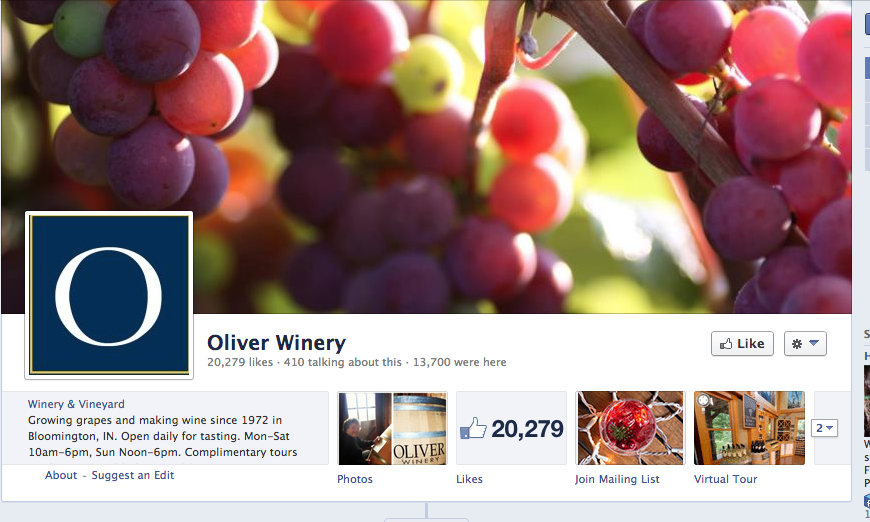
Task: Click the Oliver Winery page title
Action: (x=276, y=343)
